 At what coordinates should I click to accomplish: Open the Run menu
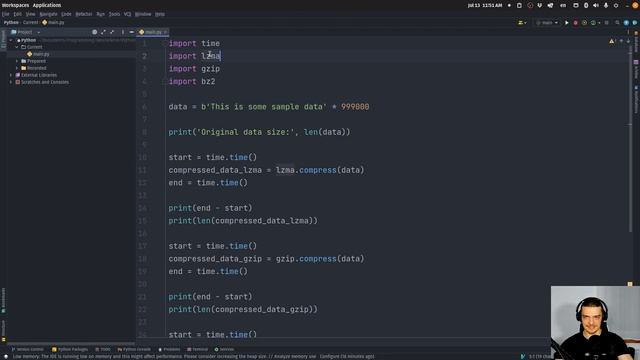point(100,14)
